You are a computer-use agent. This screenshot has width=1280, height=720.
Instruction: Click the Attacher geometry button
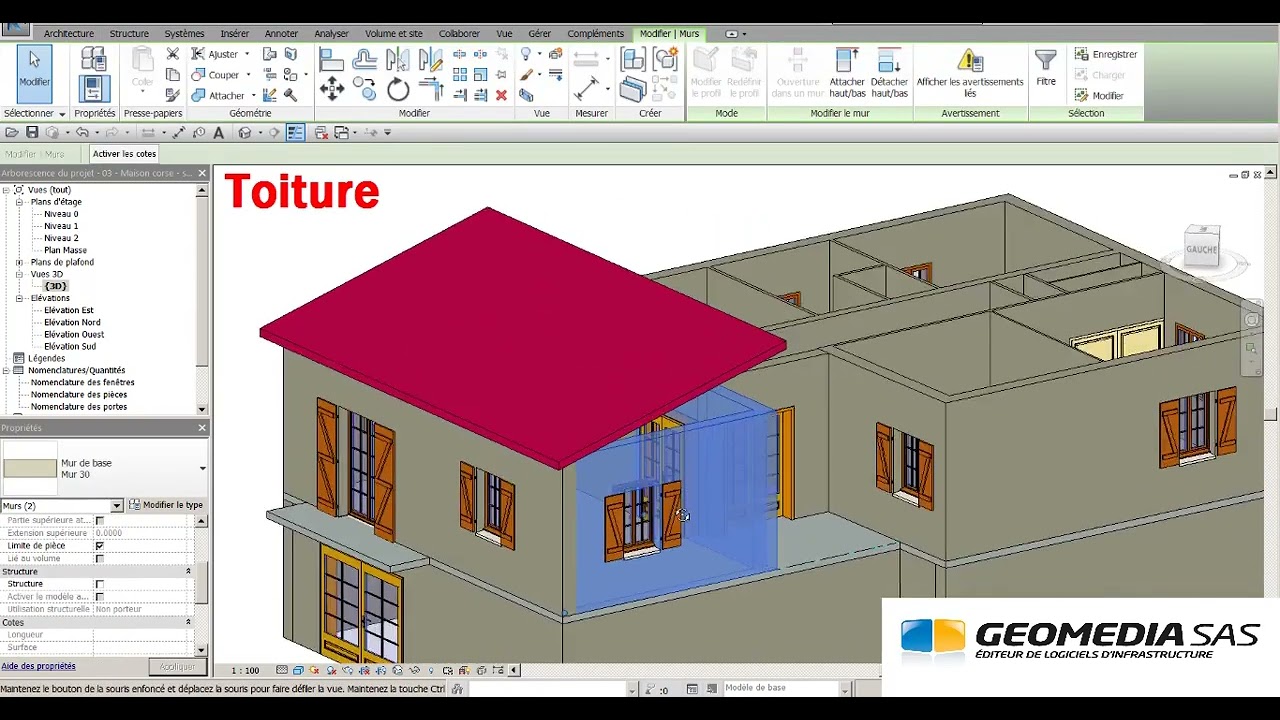click(219, 96)
